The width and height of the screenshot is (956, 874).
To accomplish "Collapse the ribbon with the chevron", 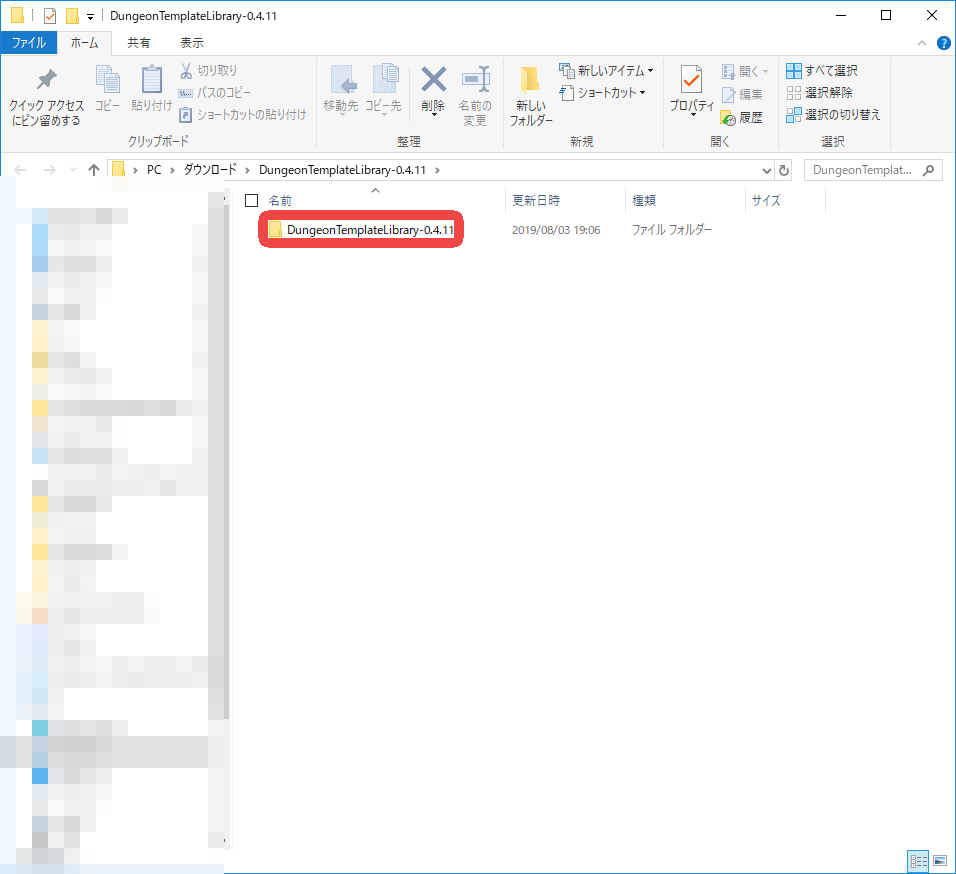I will pos(922,43).
